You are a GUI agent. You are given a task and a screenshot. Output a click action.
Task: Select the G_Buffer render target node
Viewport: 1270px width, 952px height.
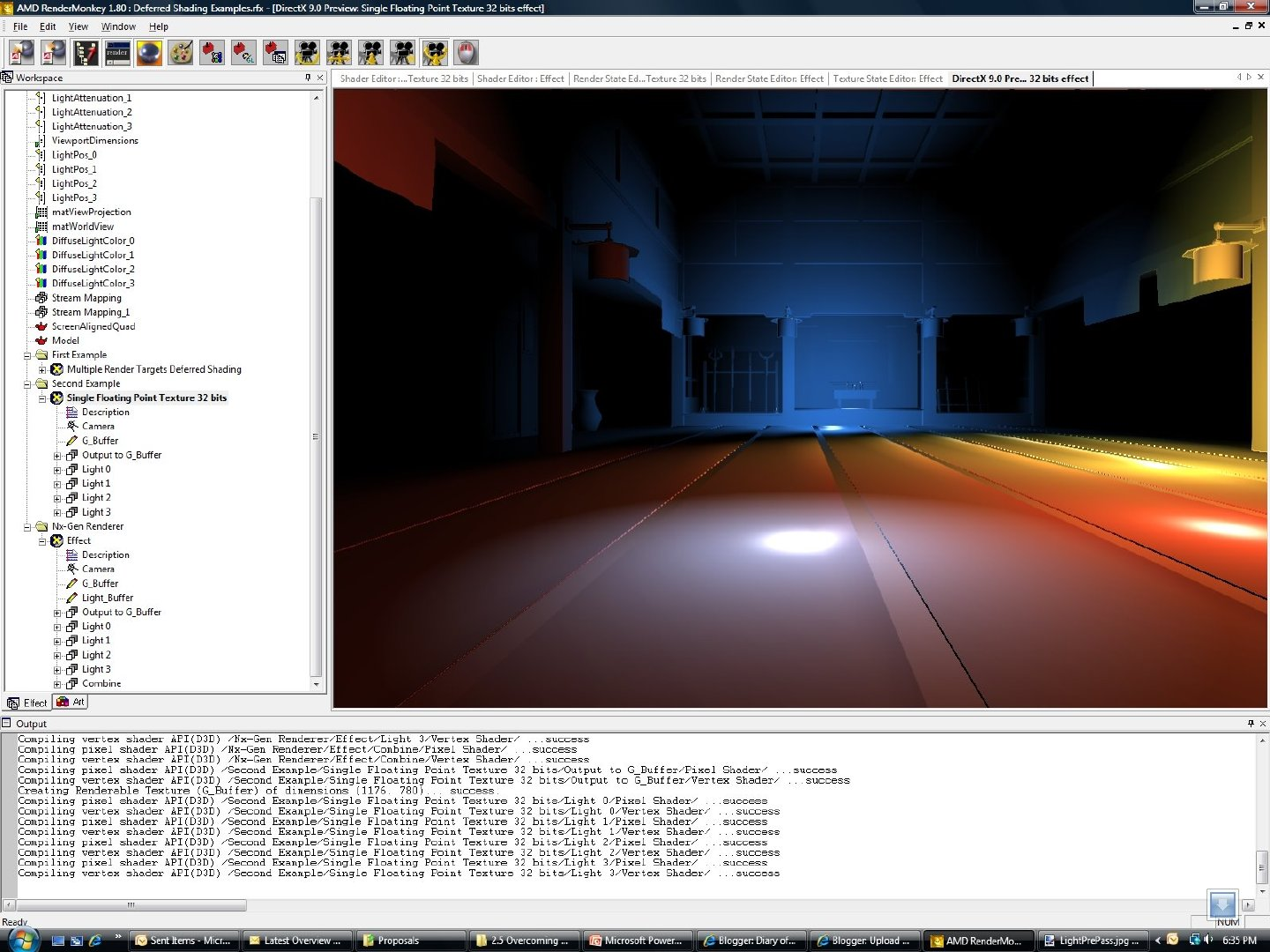click(x=101, y=440)
